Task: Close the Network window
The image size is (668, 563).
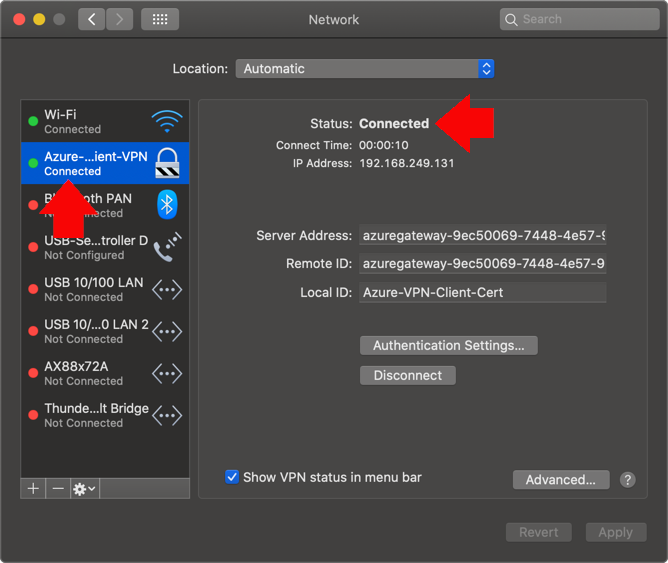Action: [19, 19]
